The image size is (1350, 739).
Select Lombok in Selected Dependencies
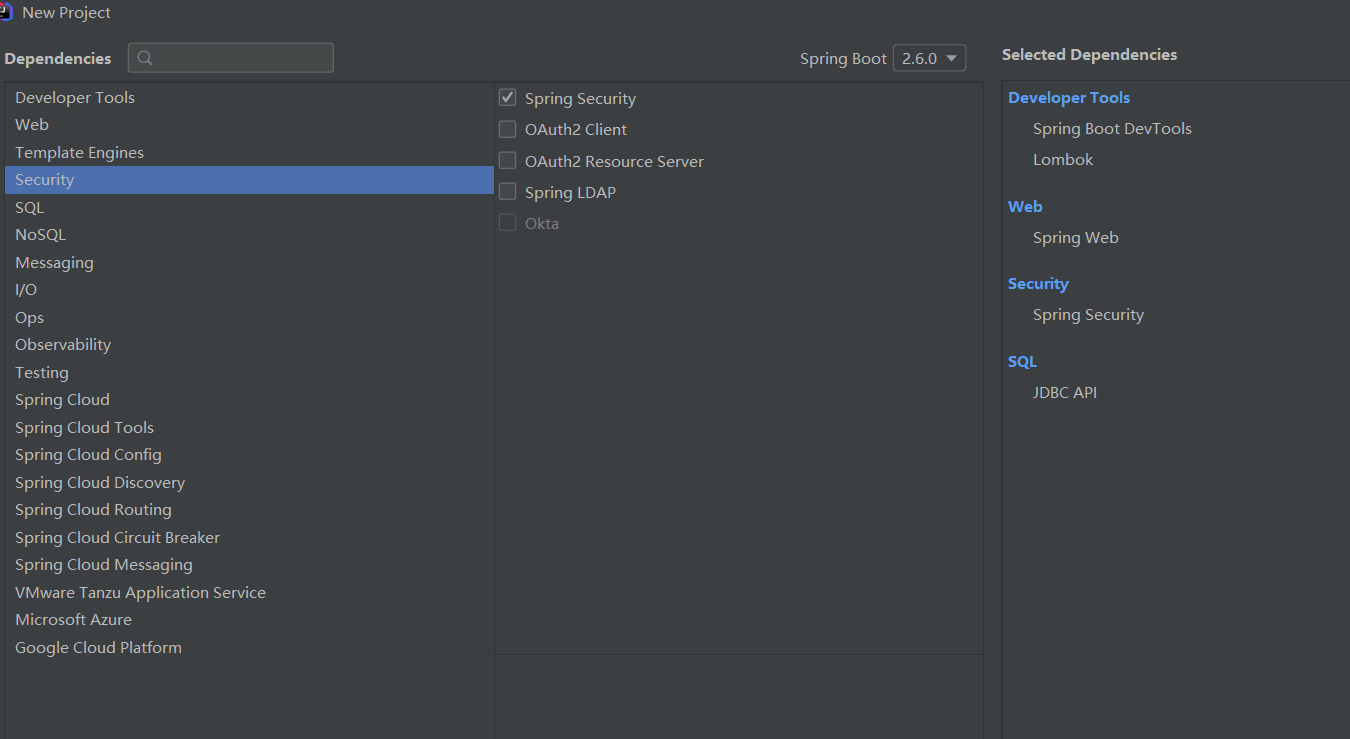point(1063,160)
